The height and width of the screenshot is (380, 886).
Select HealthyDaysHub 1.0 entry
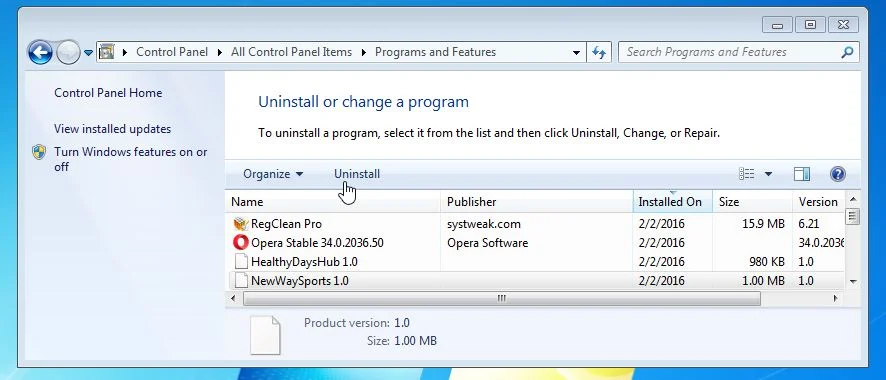click(x=304, y=262)
